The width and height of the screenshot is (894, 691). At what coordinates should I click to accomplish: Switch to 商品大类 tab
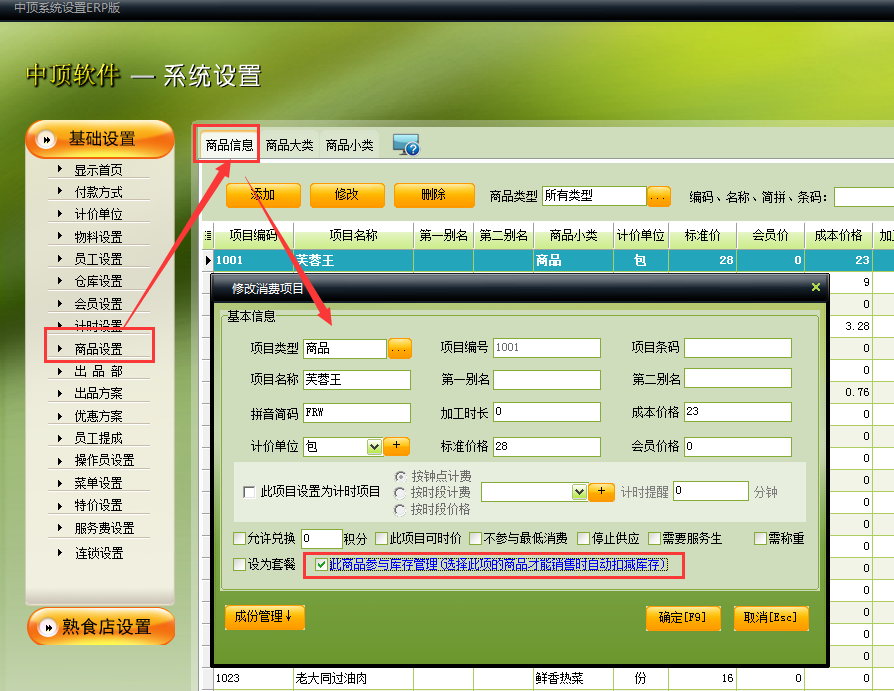290,145
